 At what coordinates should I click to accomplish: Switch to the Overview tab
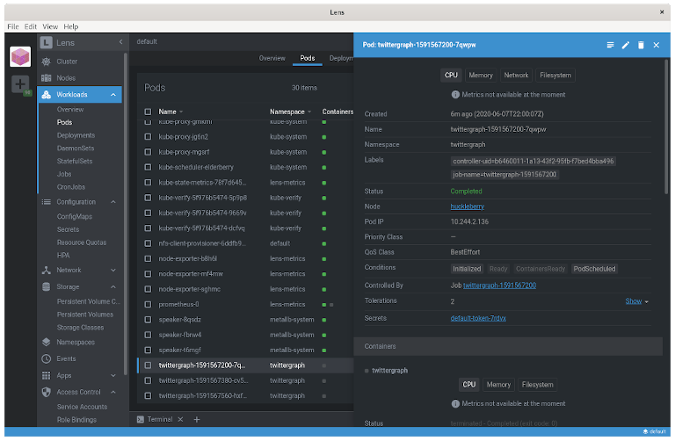(272, 58)
